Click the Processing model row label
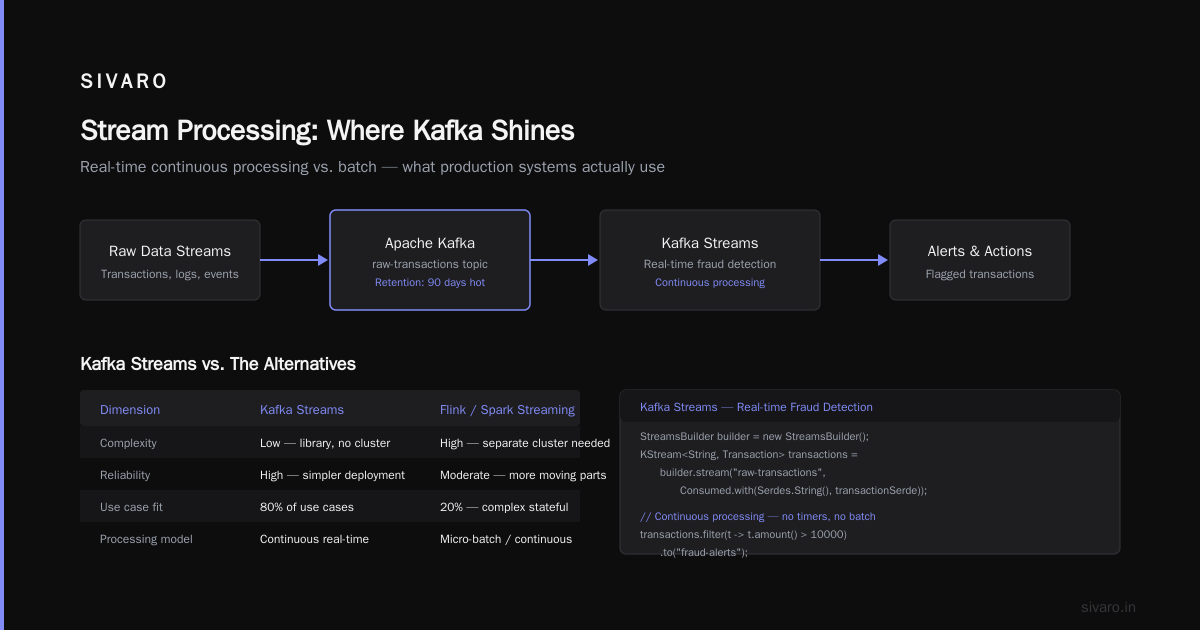 [146, 539]
